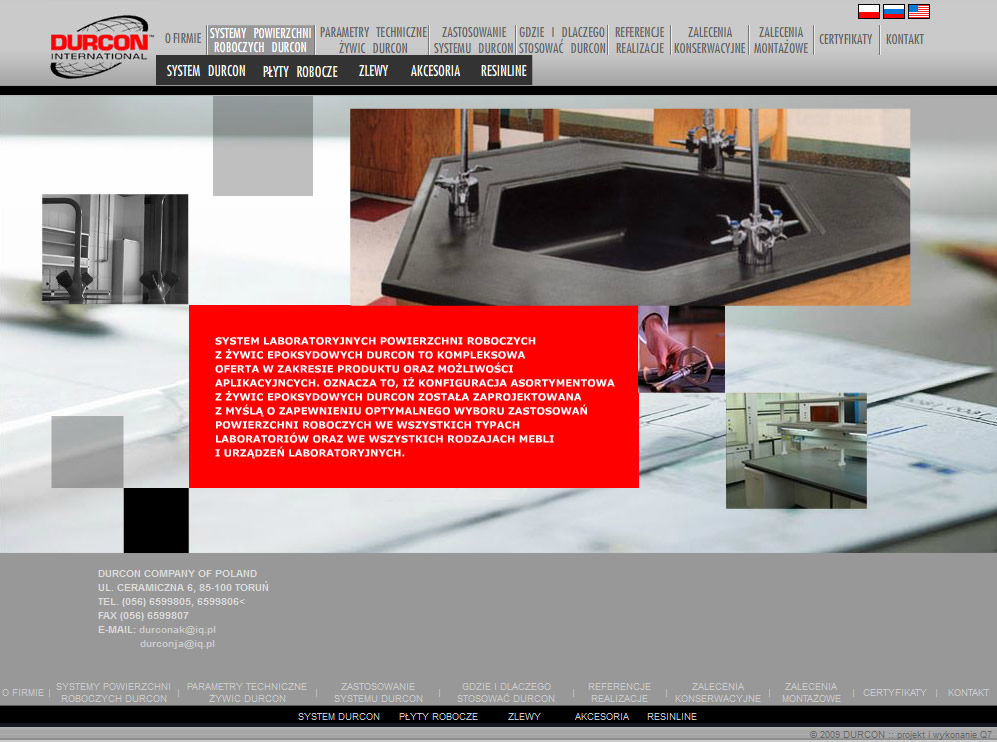
Task: Click the Q7 project credit link
Action: (x=944, y=735)
